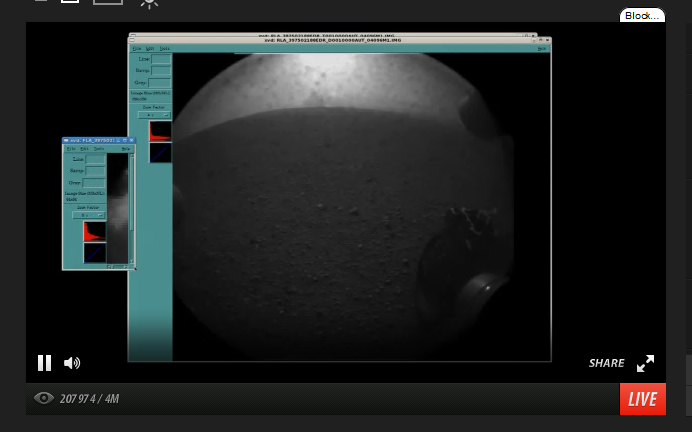Image resolution: width=692 pixels, height=432 pixels.
Task: Click the rectangle view icon beside brightness icon
Action: coord(108,3)
